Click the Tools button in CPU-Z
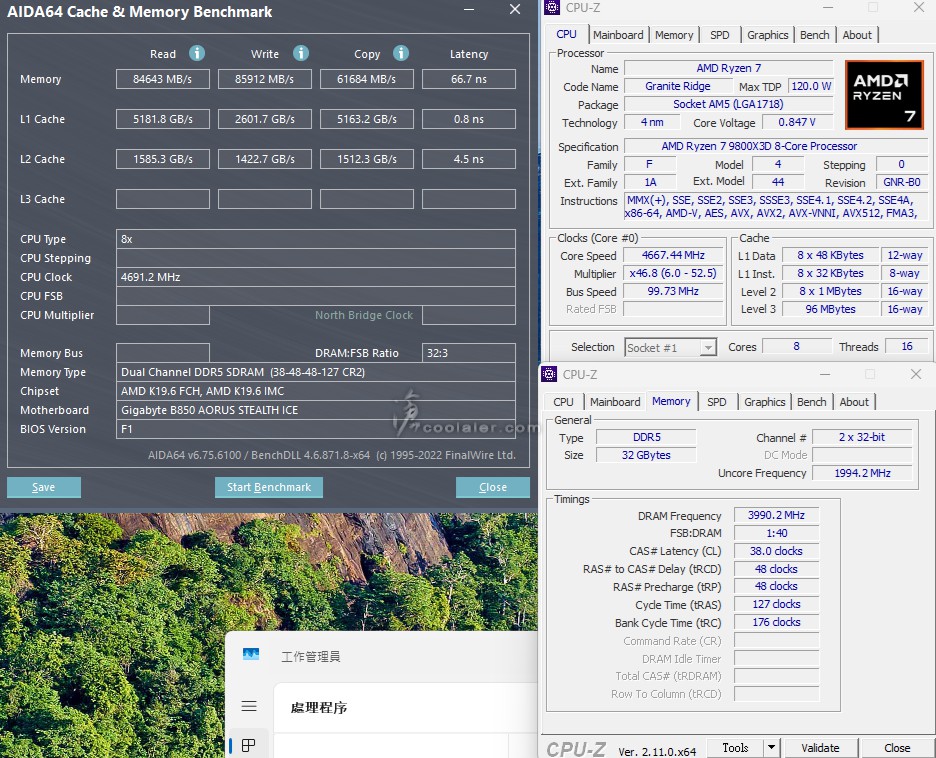 (x=735, y=747)
